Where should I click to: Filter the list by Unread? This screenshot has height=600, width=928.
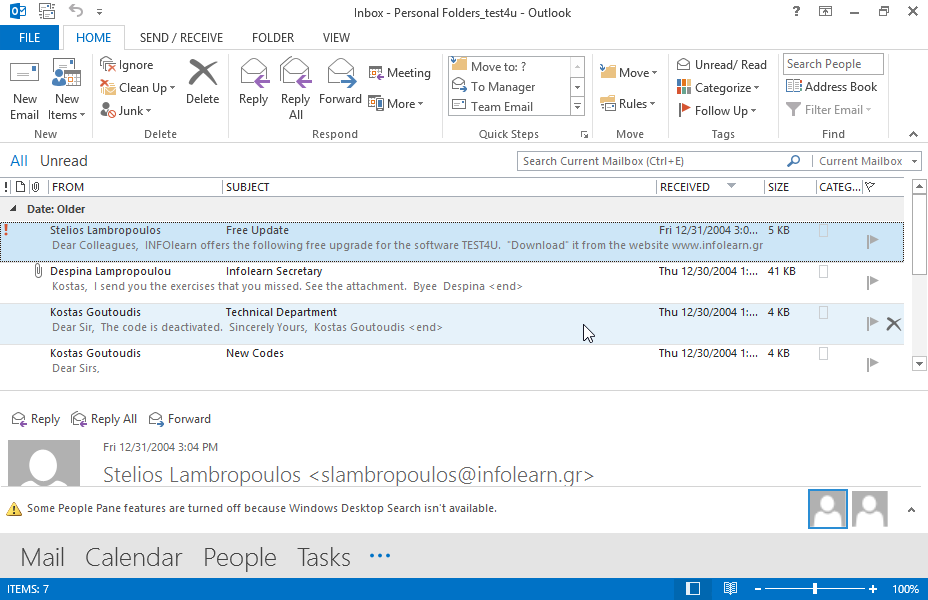(x=64, y=161)
